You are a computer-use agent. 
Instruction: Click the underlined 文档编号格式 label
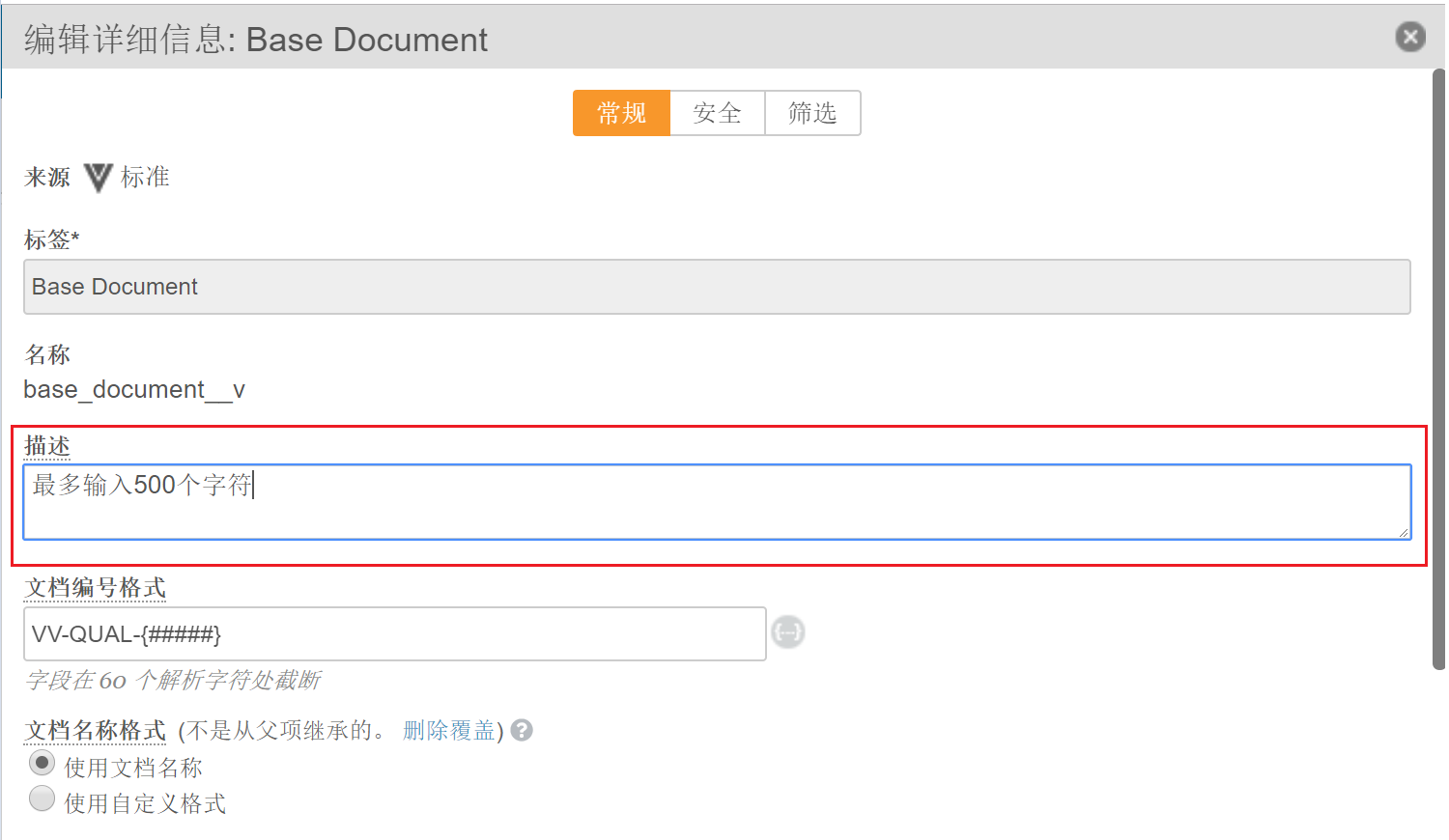pyautogui.click(x=95, y=588)
